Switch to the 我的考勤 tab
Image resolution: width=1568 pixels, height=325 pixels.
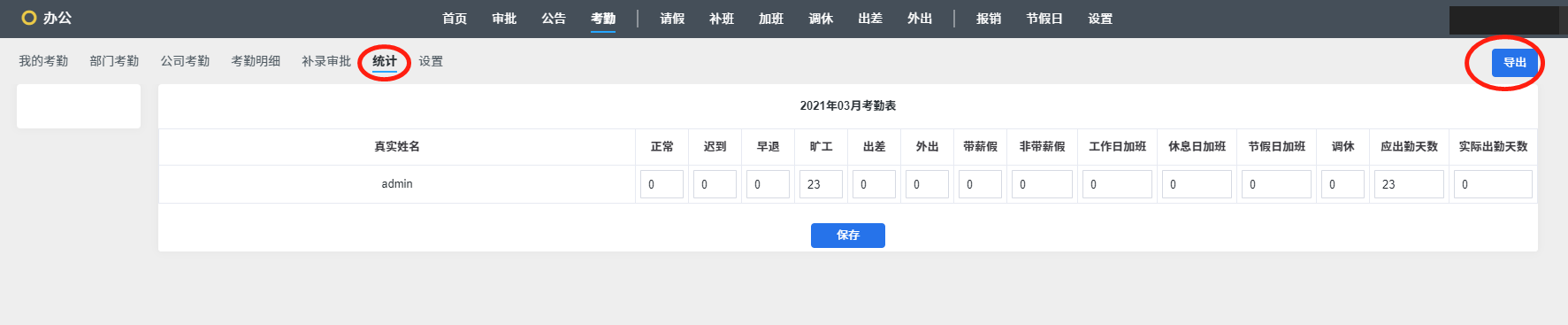tap(43, 61)
